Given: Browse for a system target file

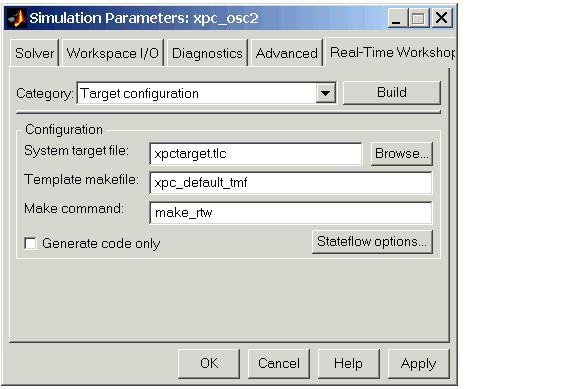Looking at the screenshot, I should click(x=402, y=153).
